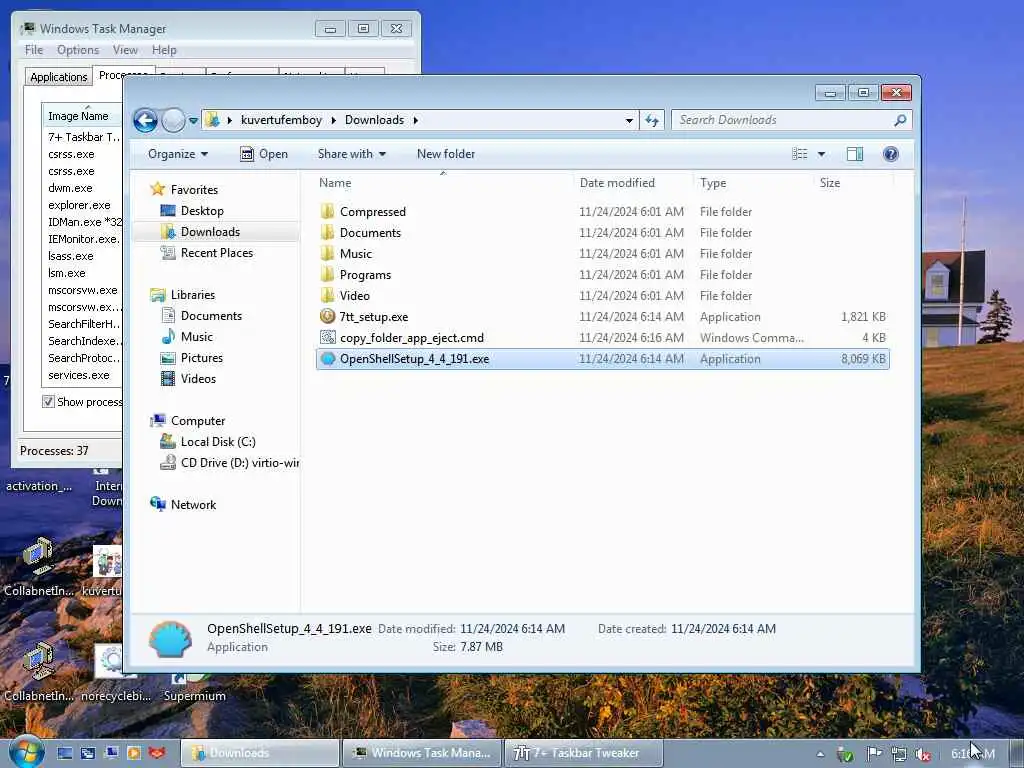Open View menu in Task Manager
This screenshot has width=1024, height=768.
(x=125, y=50)
